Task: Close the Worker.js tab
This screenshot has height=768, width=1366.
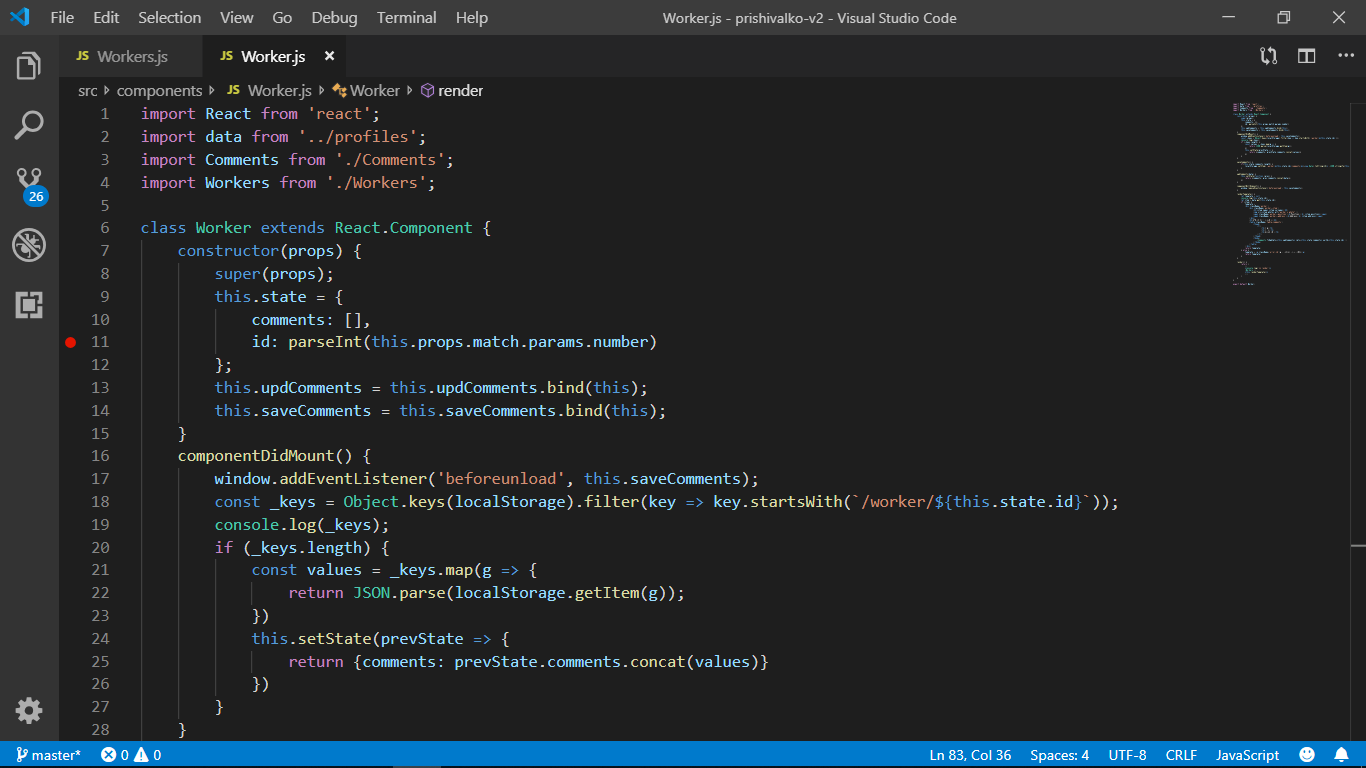Action: pyautogui.click(x=329, y=56)
